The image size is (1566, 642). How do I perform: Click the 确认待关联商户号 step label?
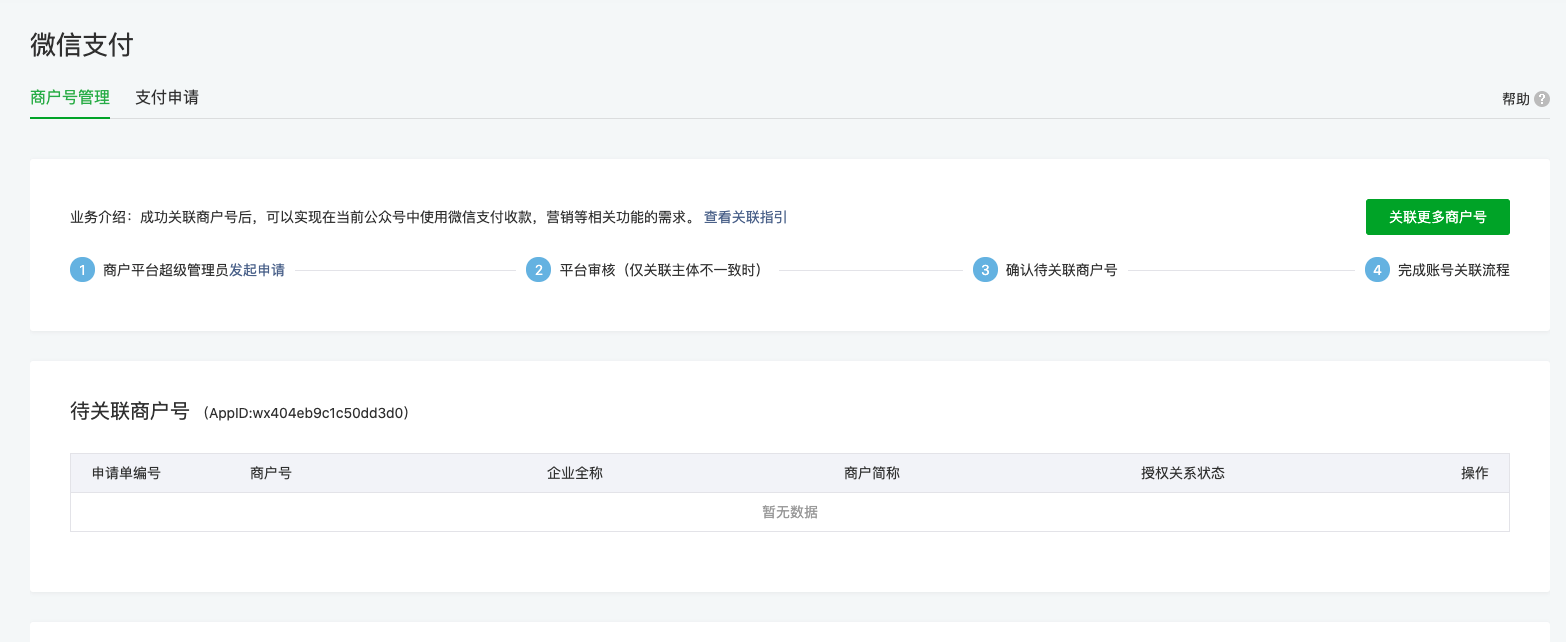(x=1061, y=270)
